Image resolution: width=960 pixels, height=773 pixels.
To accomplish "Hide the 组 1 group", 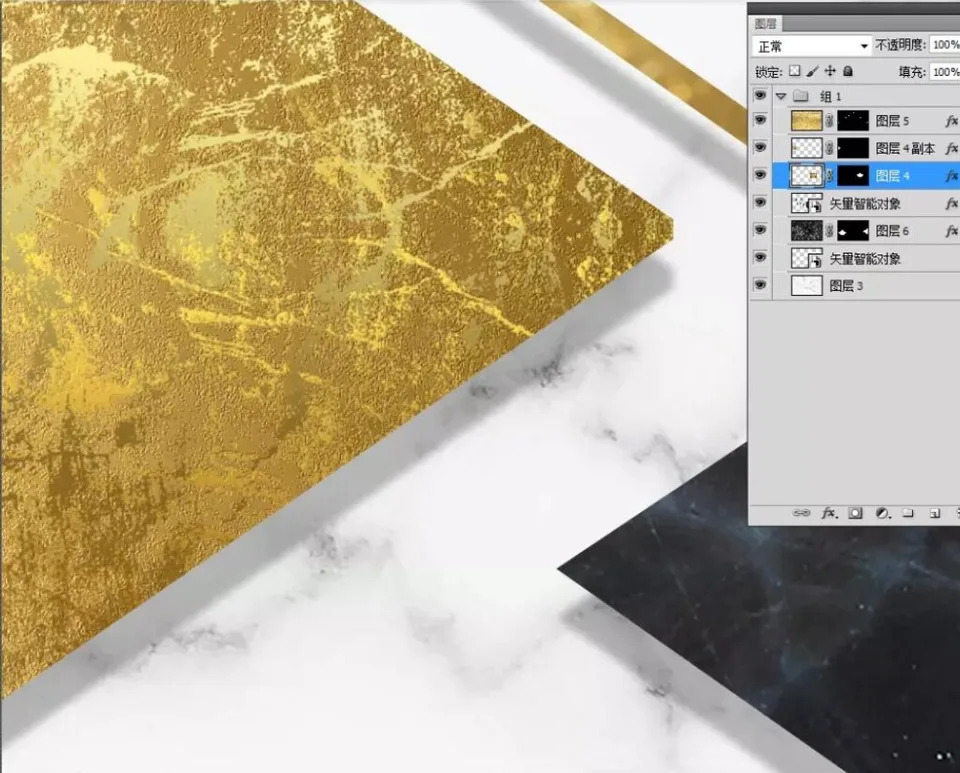I will point(760,95).
